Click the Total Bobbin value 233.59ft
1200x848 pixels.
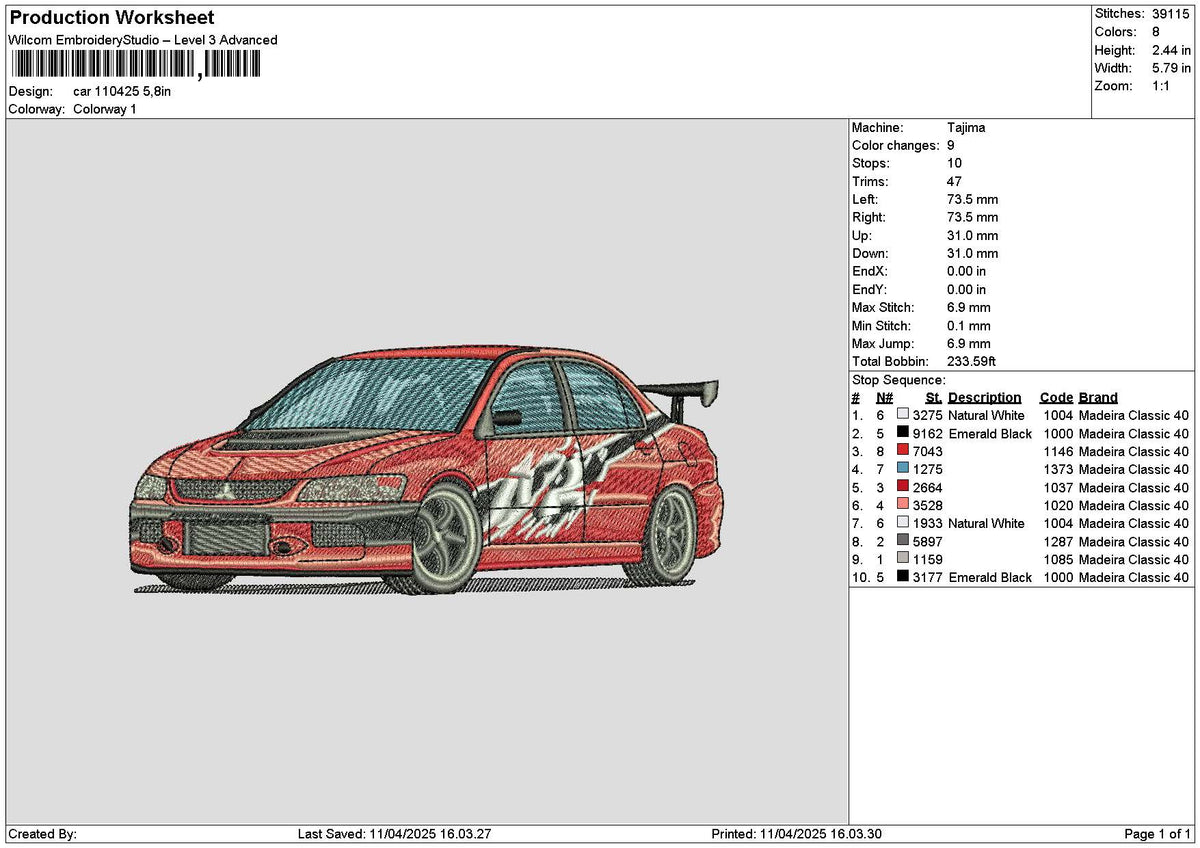971,362
